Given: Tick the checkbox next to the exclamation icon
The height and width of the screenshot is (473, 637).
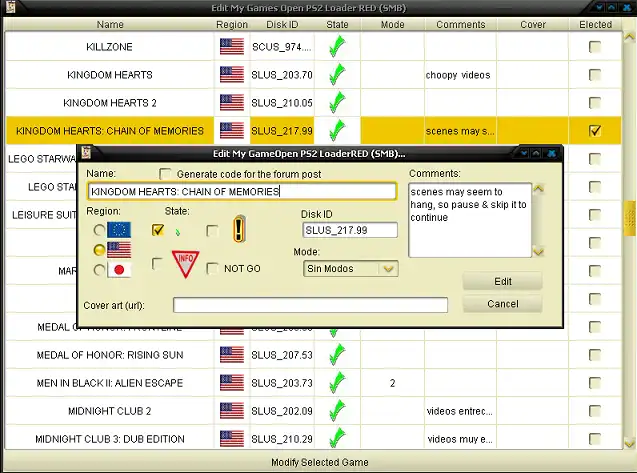Looking at the screenshot, I should (212, 231).
